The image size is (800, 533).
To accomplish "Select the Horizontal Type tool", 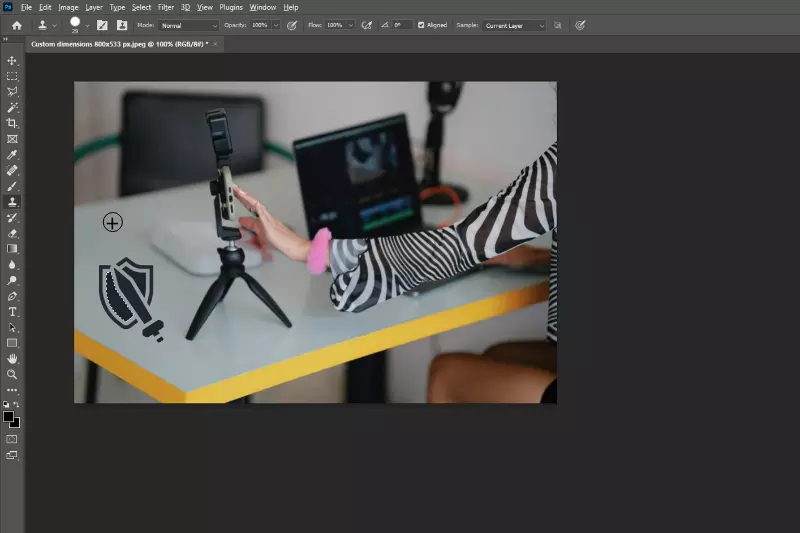I will (12, 312).
